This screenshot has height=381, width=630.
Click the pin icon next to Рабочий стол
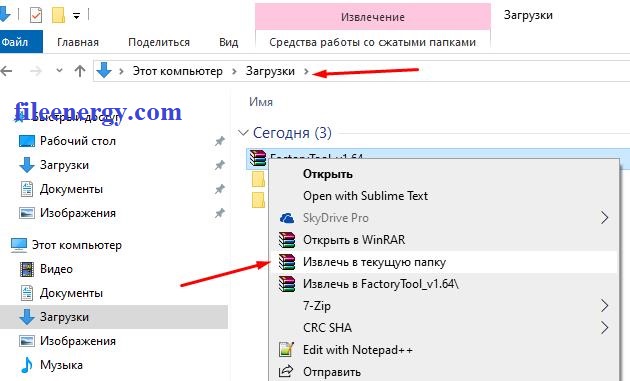219,141
